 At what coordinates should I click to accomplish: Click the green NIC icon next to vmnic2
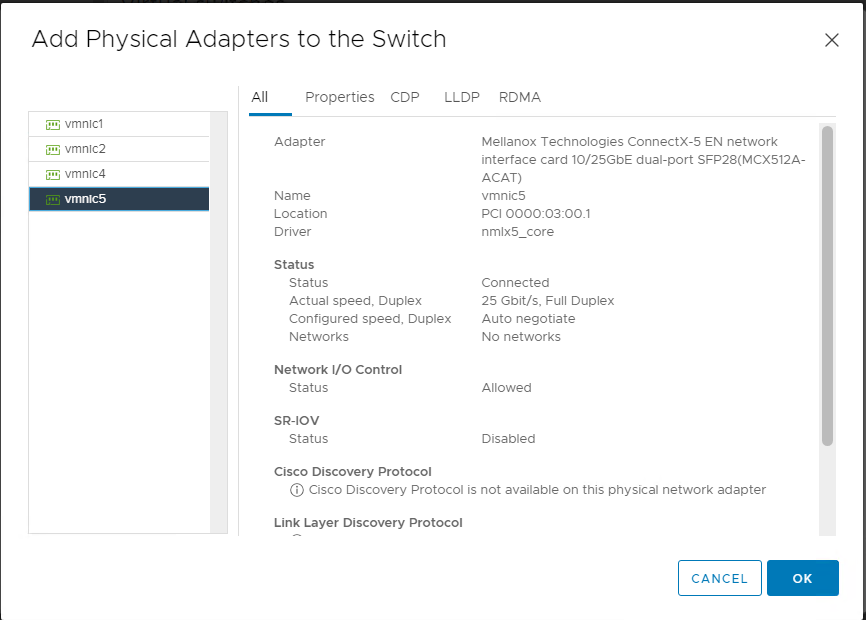pyautogui.click(x=52, y=149)
